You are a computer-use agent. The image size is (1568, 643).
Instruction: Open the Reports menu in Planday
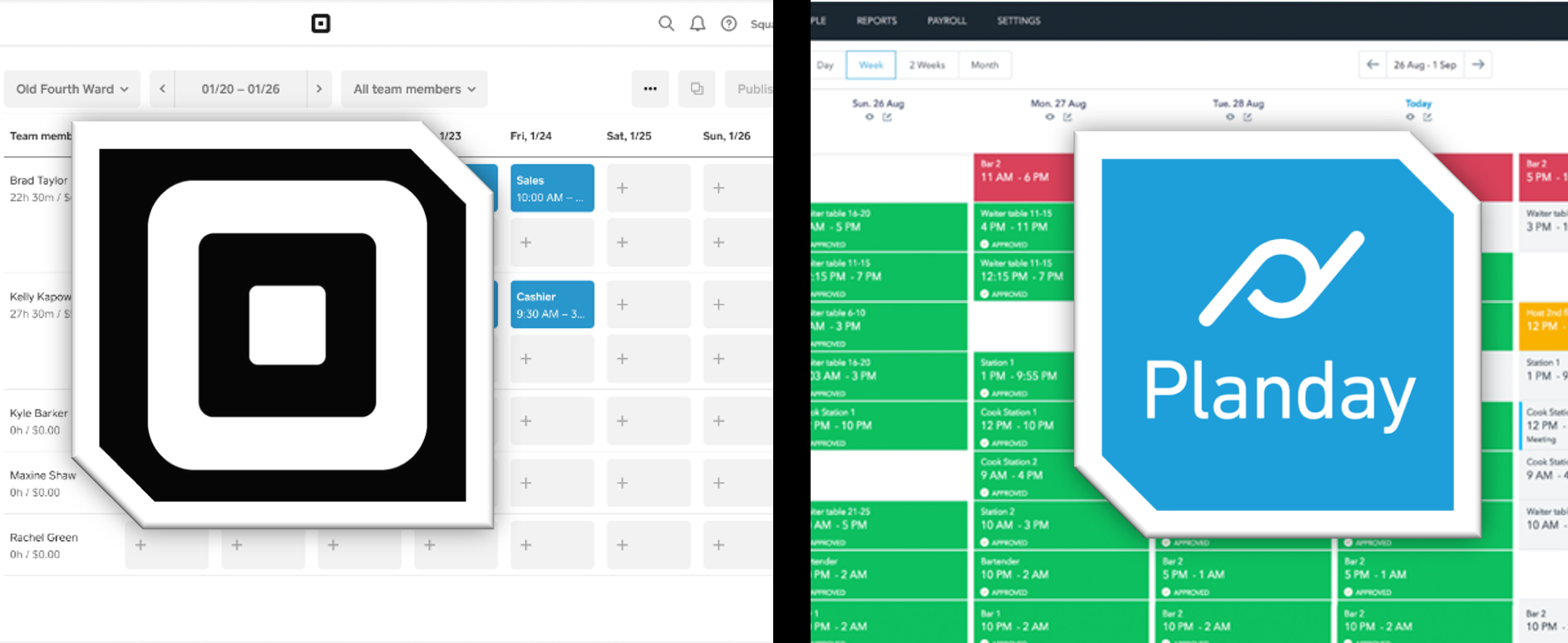coord(877,21)
